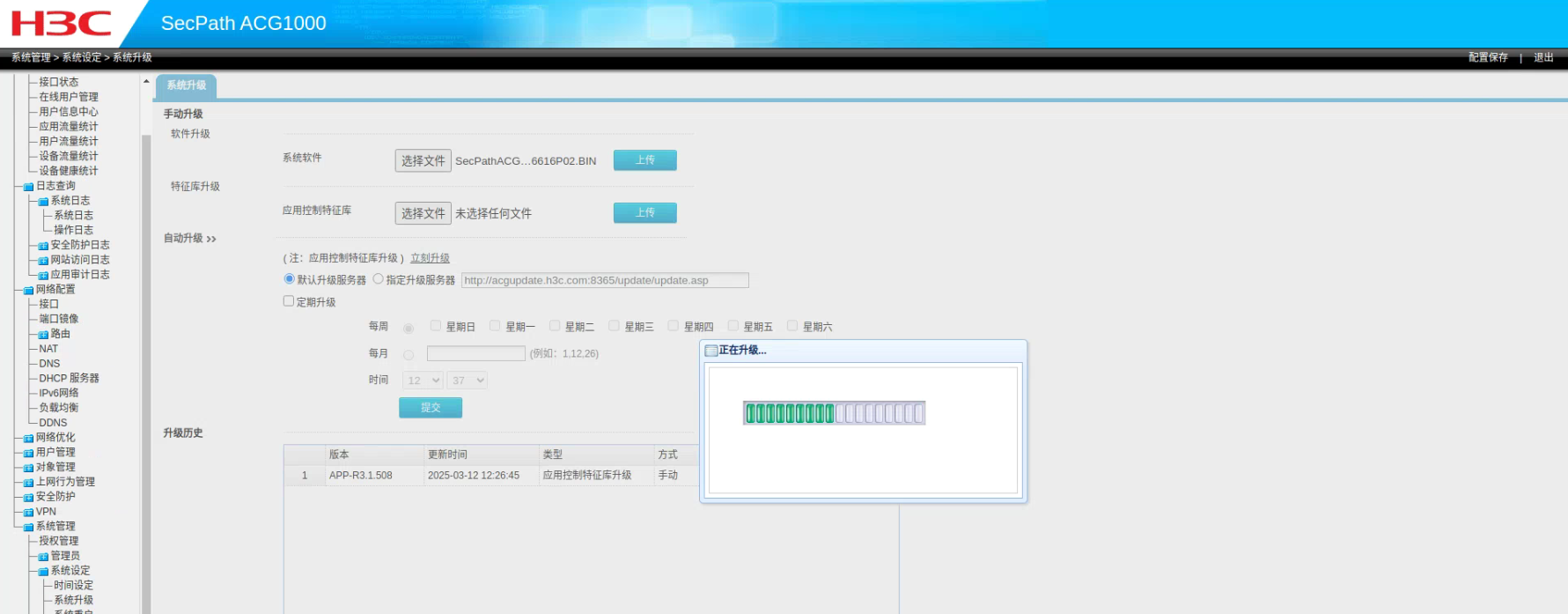Expand the 网络优化 node
The image size is (1568, 614).
[x=28, y=438]
